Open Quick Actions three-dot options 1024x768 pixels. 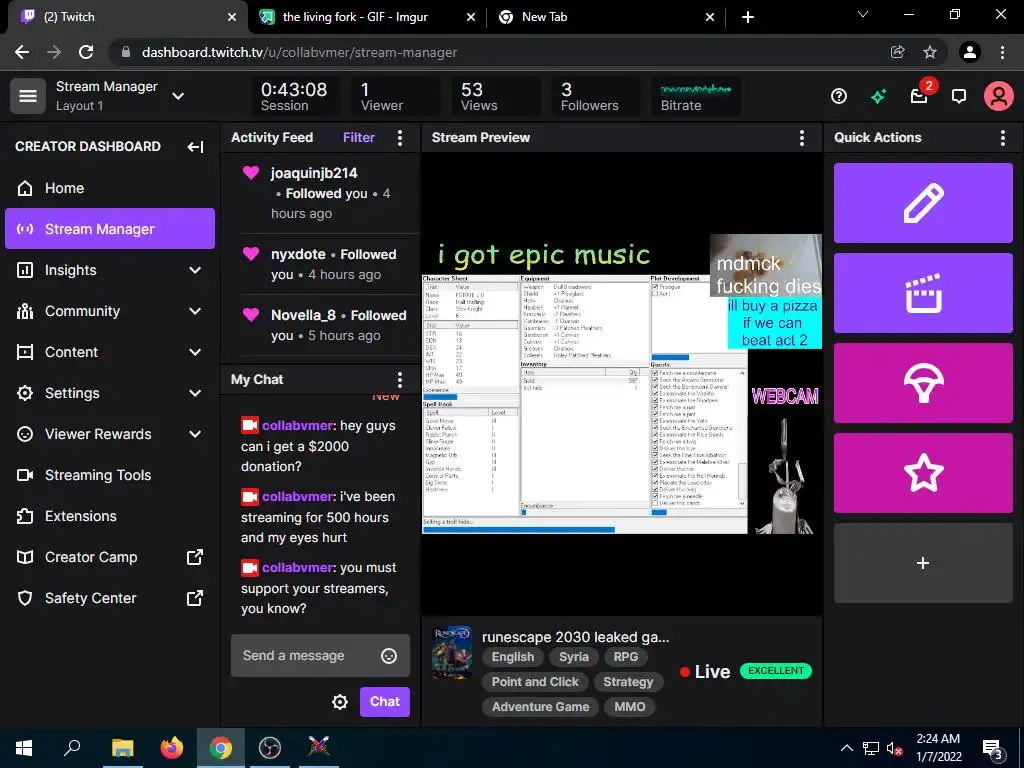1002,138
